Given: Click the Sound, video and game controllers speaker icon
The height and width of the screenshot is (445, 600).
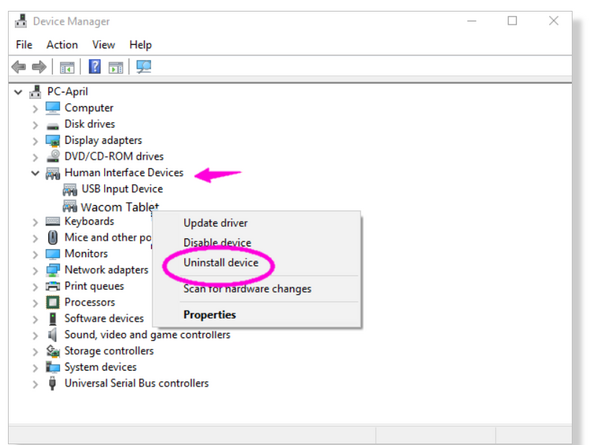Looking at the screenshot, I should point(53,335).
